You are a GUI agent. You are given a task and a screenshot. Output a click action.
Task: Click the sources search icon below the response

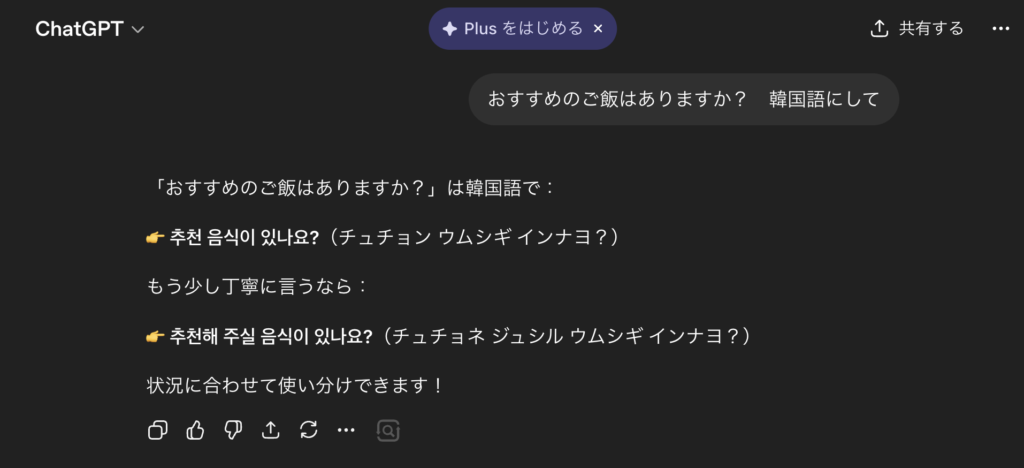coord(388,430)
